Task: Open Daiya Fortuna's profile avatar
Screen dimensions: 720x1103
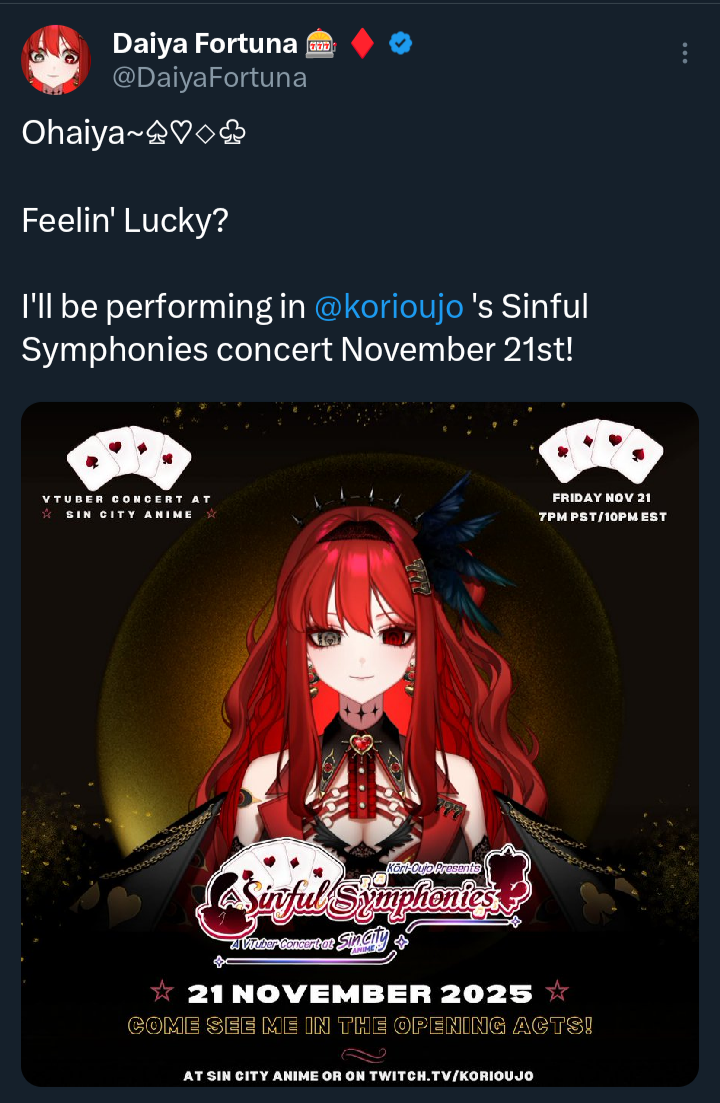Action: 56,60
